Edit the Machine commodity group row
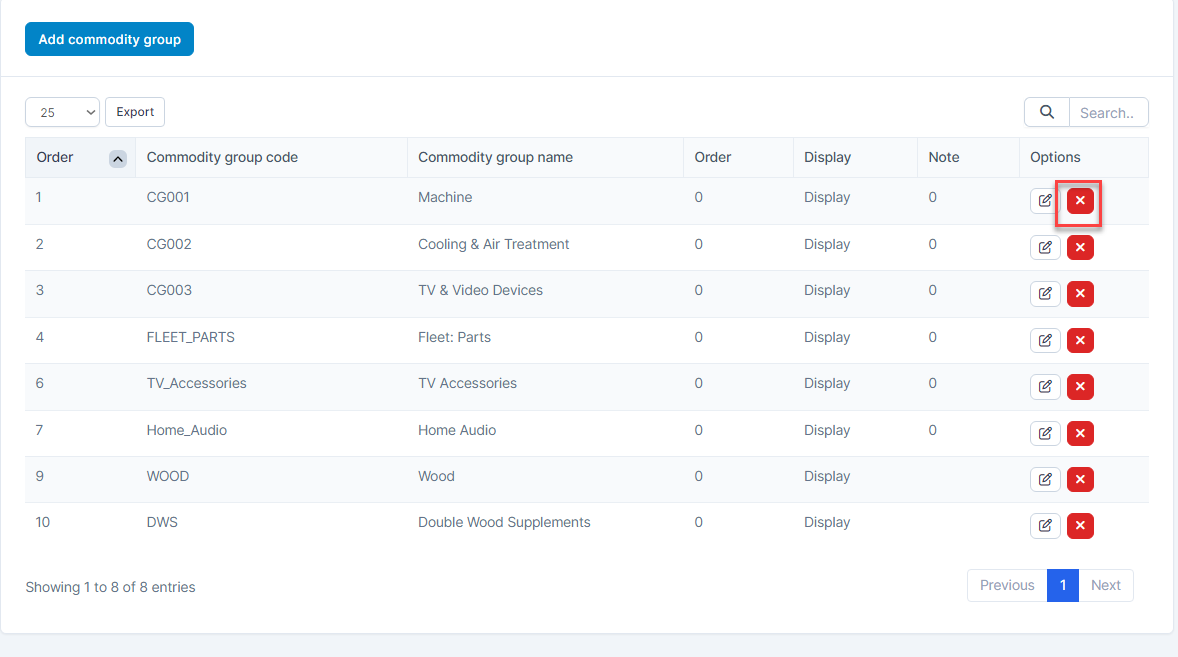The width and height of the screenshot is (1178, 657). [x=1045, y=201]
